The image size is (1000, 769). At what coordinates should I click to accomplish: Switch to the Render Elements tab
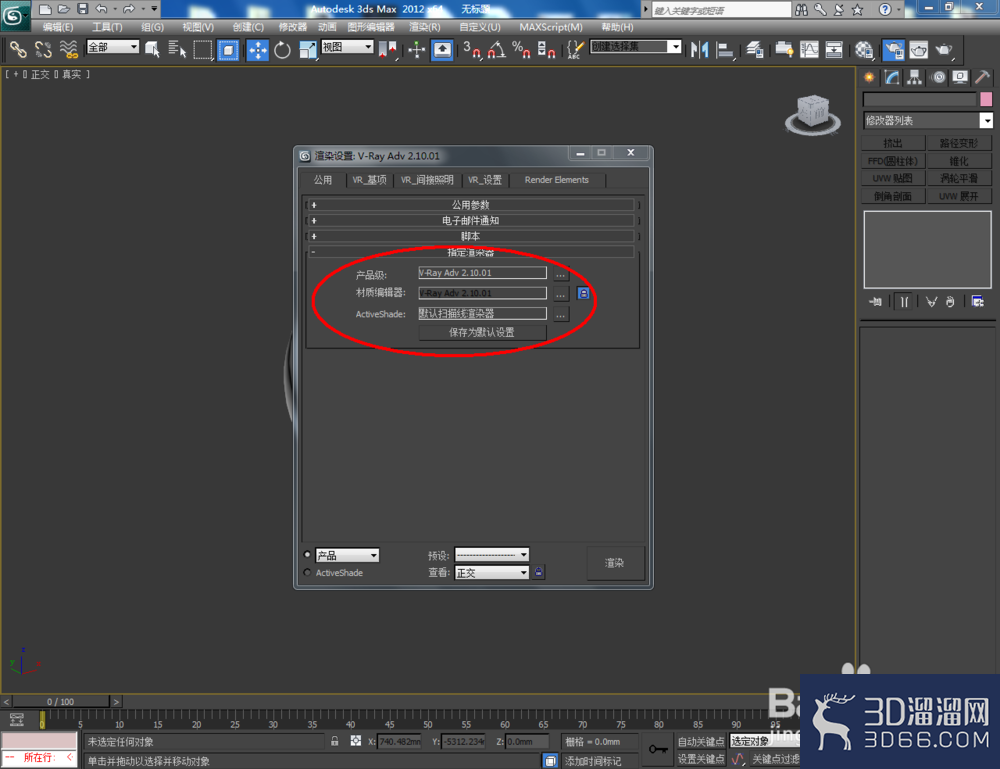[557, 180]
